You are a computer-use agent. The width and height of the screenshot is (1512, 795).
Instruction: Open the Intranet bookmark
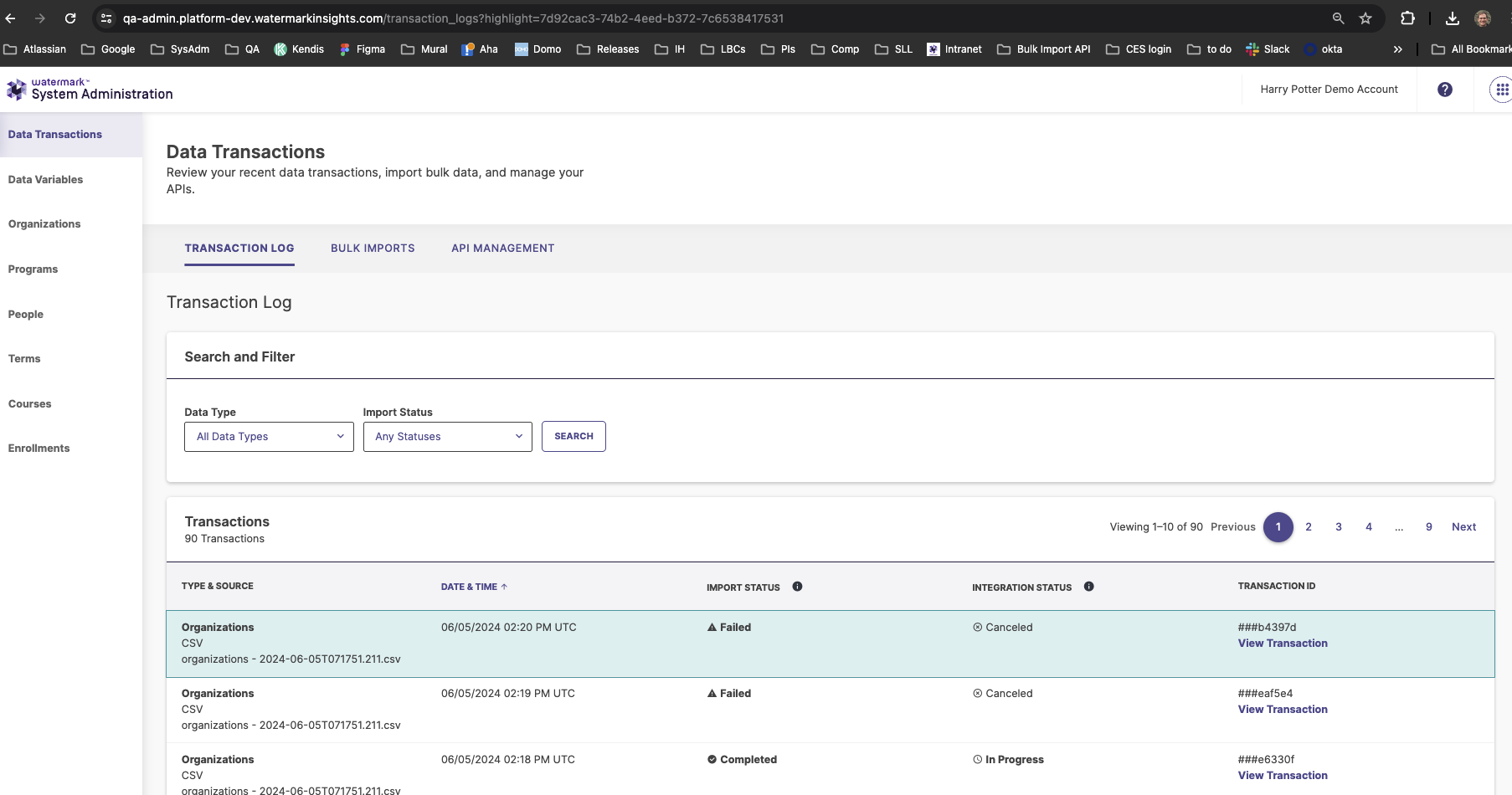coord(954,49)
